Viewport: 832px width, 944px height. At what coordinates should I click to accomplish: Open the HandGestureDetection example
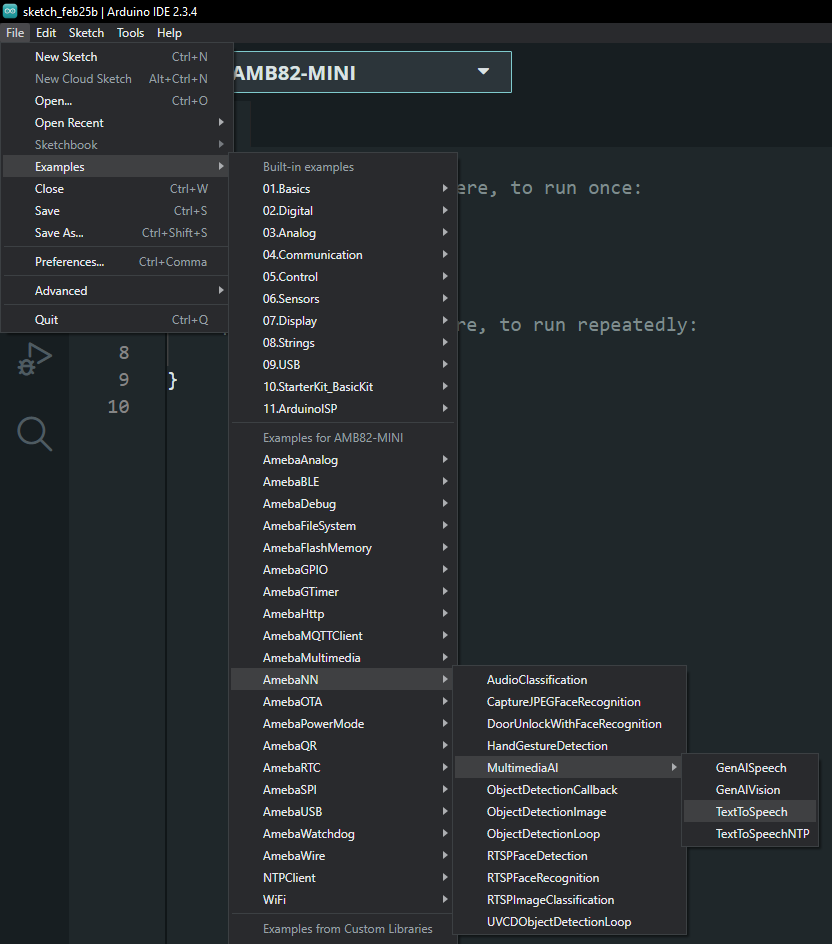click(570, 746)
